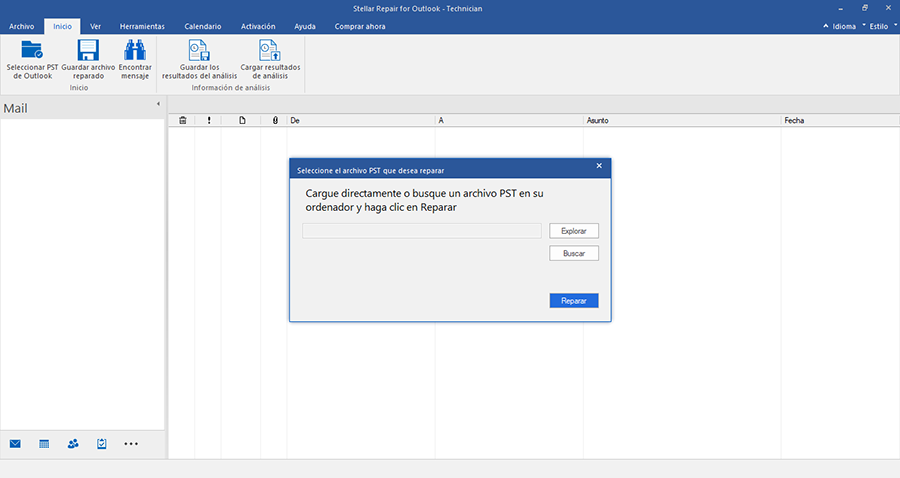Select the Inicio ribbon tab
The width and height of the screenshot is (900, 478).
point(63,26)
